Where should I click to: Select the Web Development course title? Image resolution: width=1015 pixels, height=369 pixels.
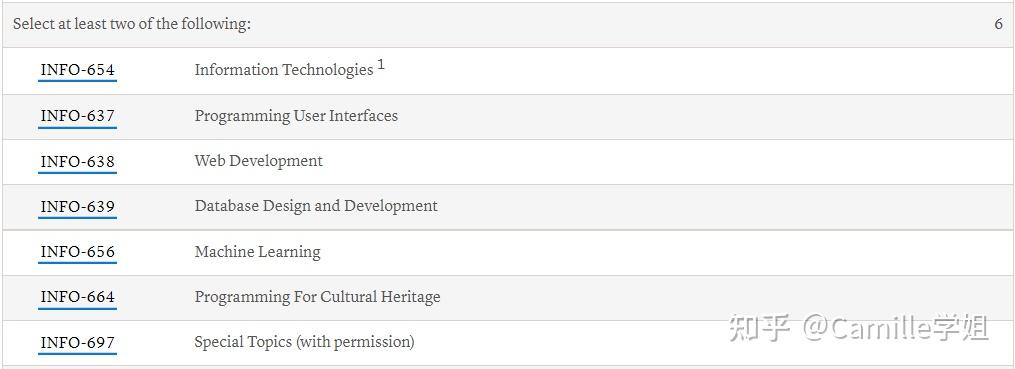click(259, 161)
